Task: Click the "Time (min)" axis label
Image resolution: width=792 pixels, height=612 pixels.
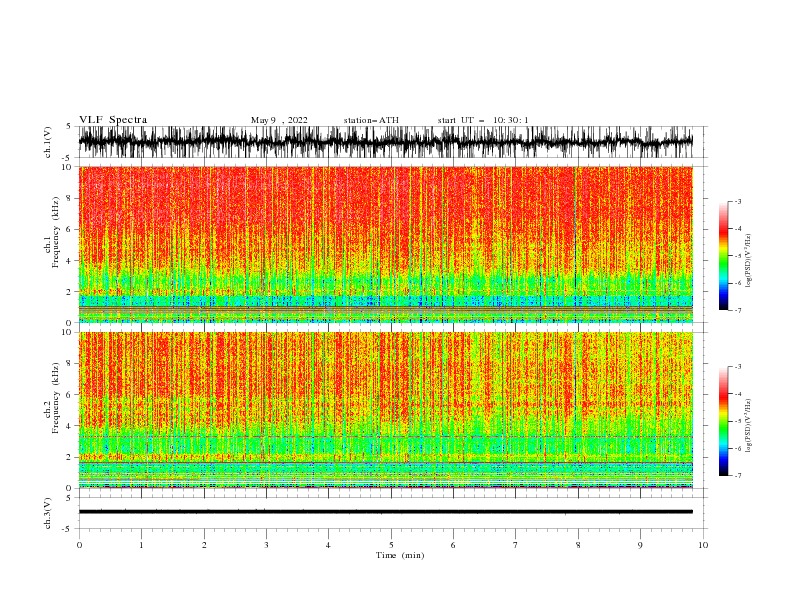Action: pos(400,555)
